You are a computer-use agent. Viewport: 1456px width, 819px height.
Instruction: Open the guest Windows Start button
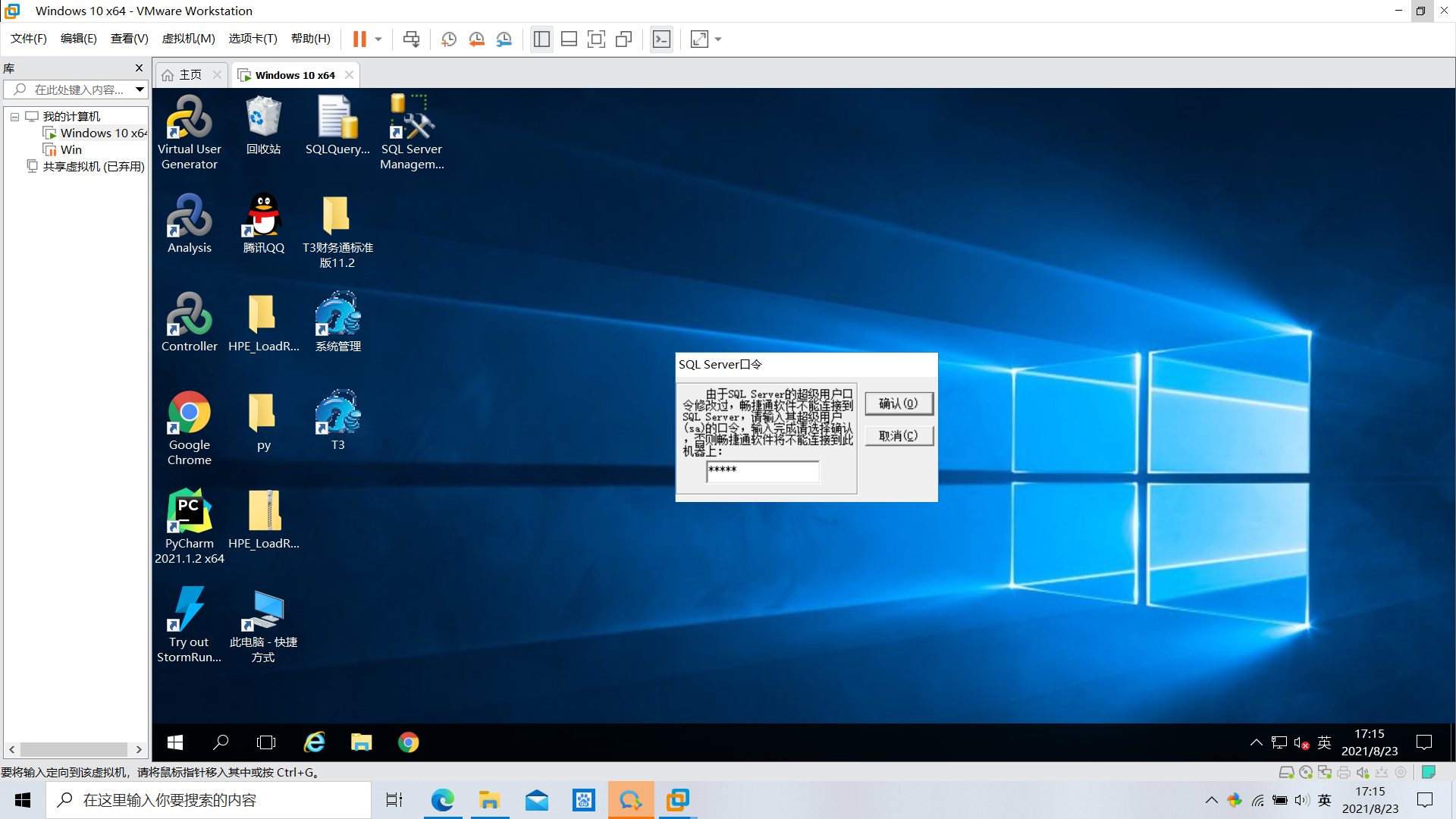click(174, 742)
